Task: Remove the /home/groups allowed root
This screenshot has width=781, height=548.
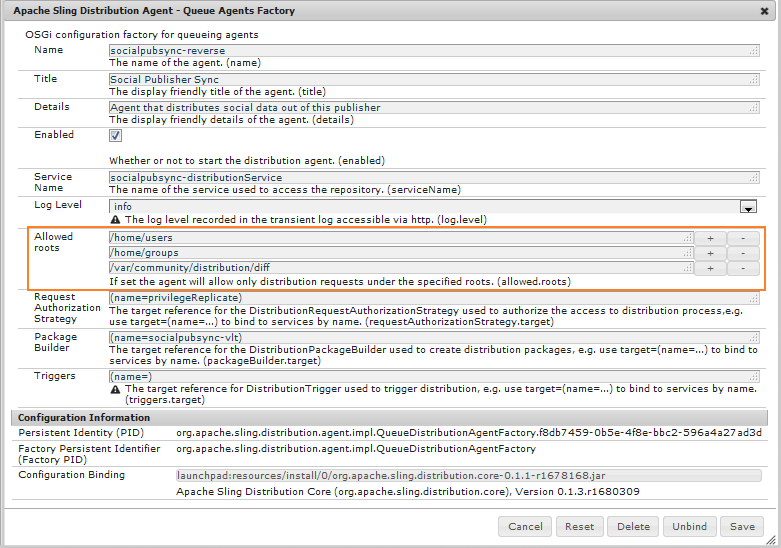Action: click(x=743, y=254)
